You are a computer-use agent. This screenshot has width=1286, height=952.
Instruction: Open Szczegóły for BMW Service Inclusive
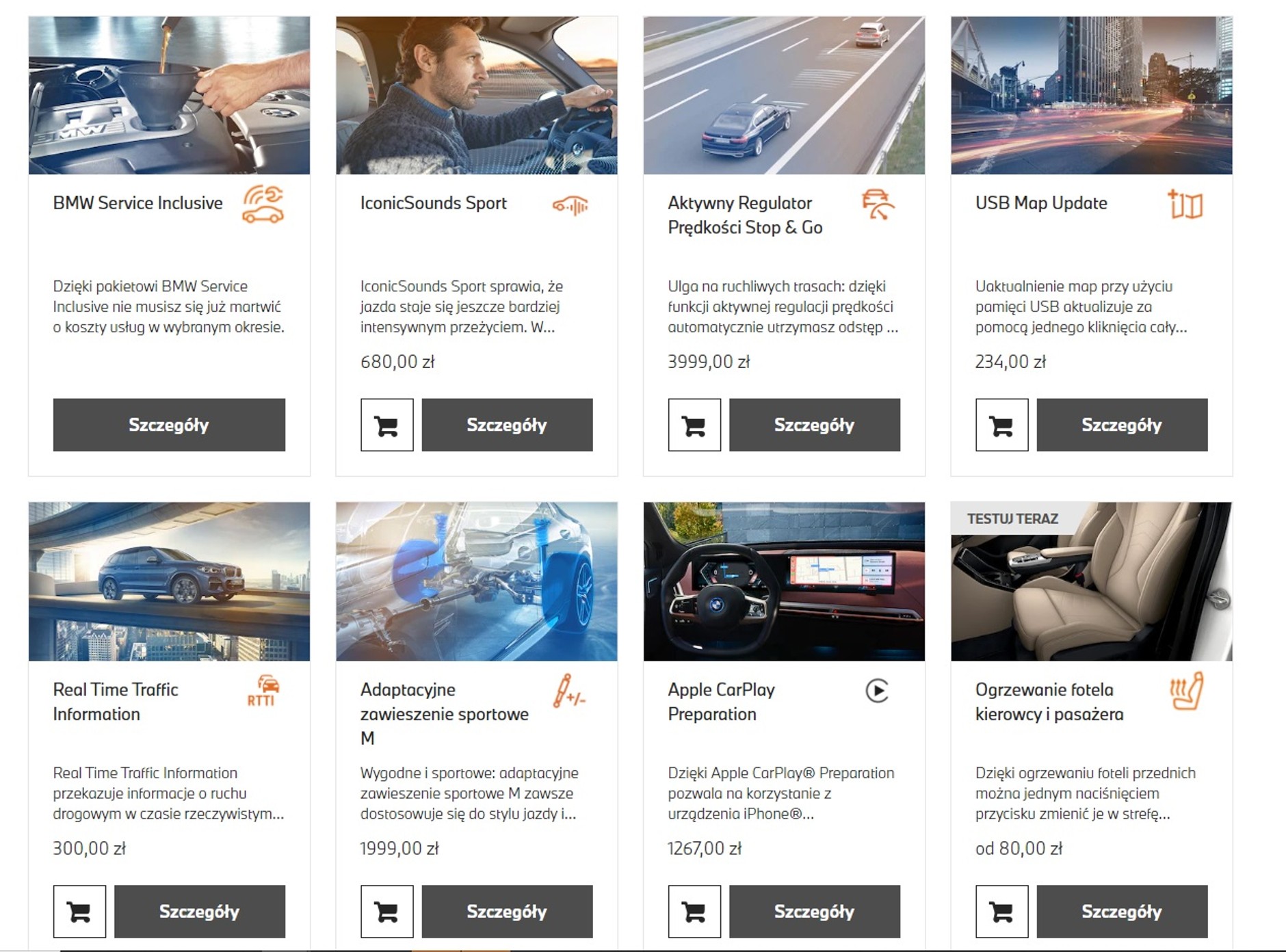tap(169, 425)
